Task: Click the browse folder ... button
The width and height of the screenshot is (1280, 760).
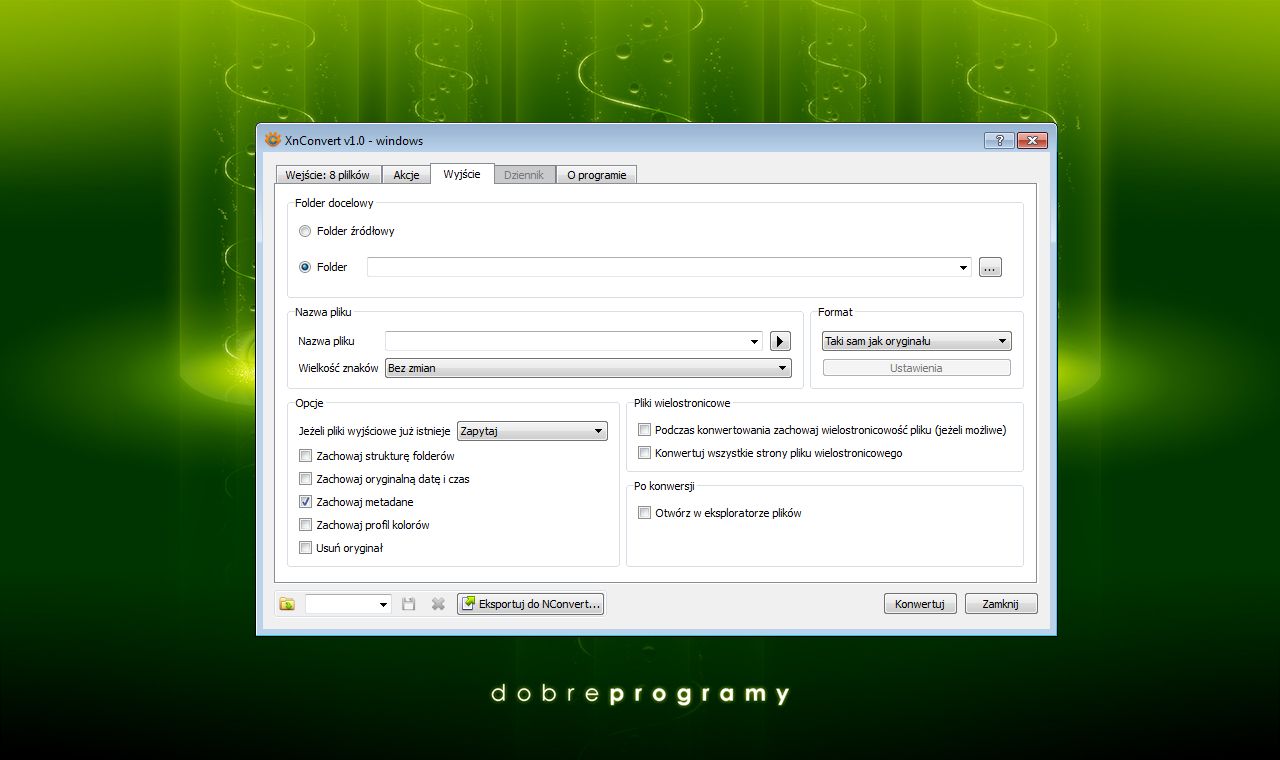Action: coord(990,267)
